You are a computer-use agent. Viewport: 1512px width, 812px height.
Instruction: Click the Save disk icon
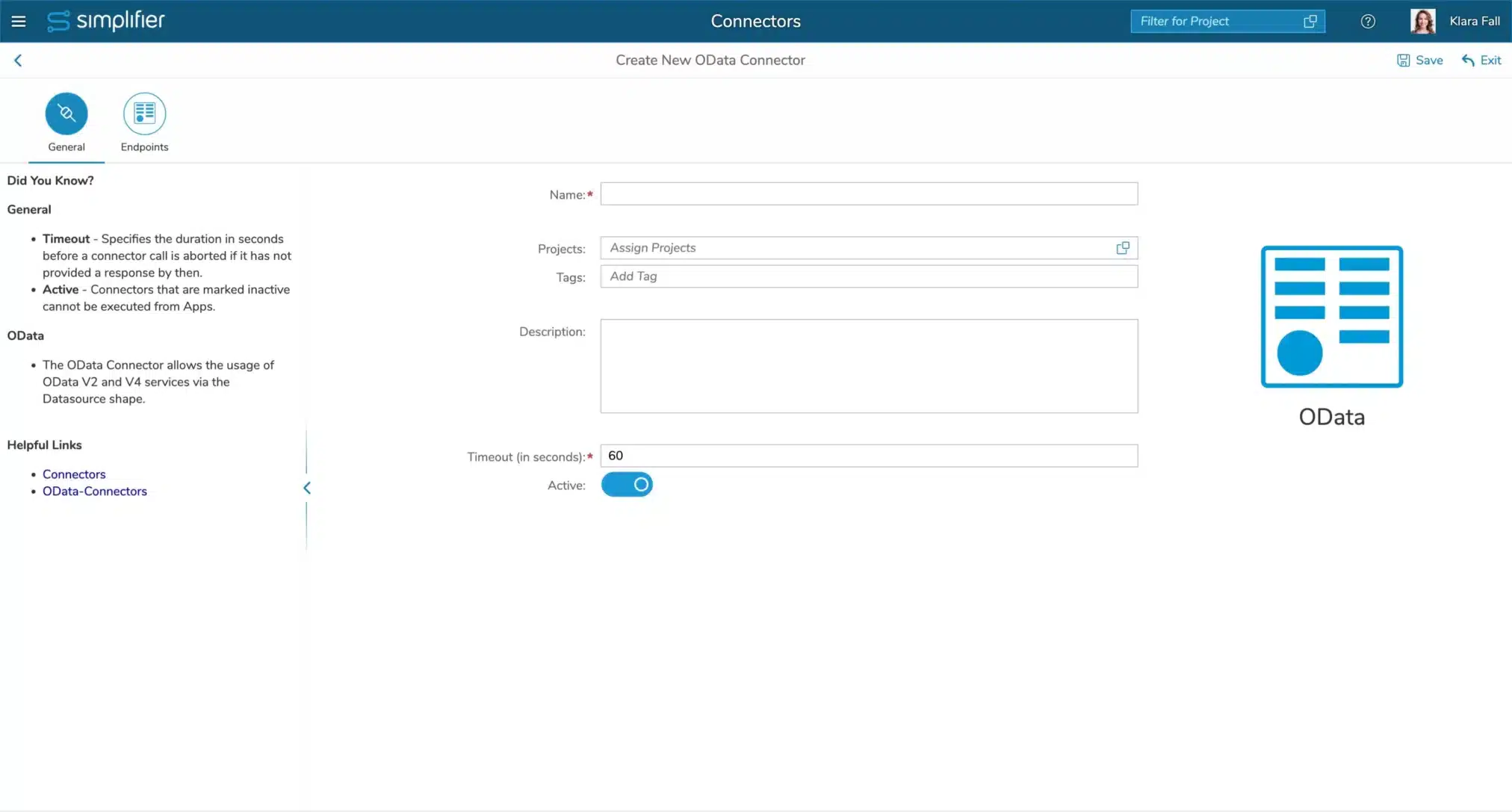point(1404,61)
